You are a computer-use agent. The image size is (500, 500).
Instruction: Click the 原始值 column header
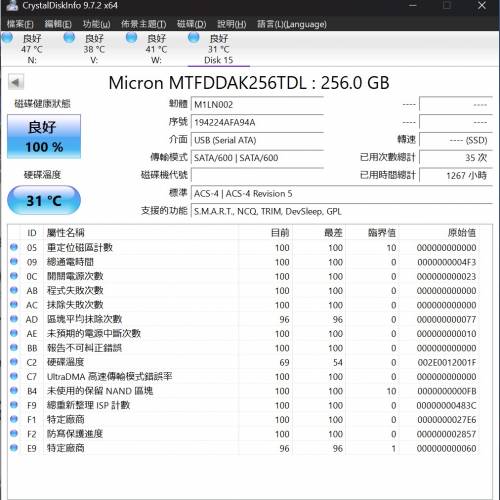(462, 233)
